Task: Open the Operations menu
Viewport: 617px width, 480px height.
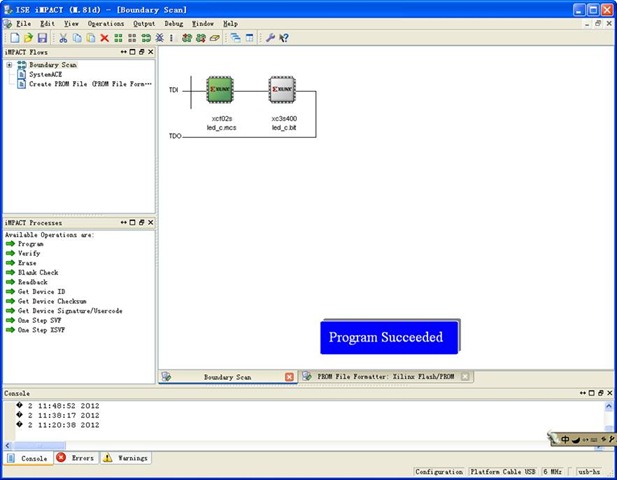Action: point(106,22)
